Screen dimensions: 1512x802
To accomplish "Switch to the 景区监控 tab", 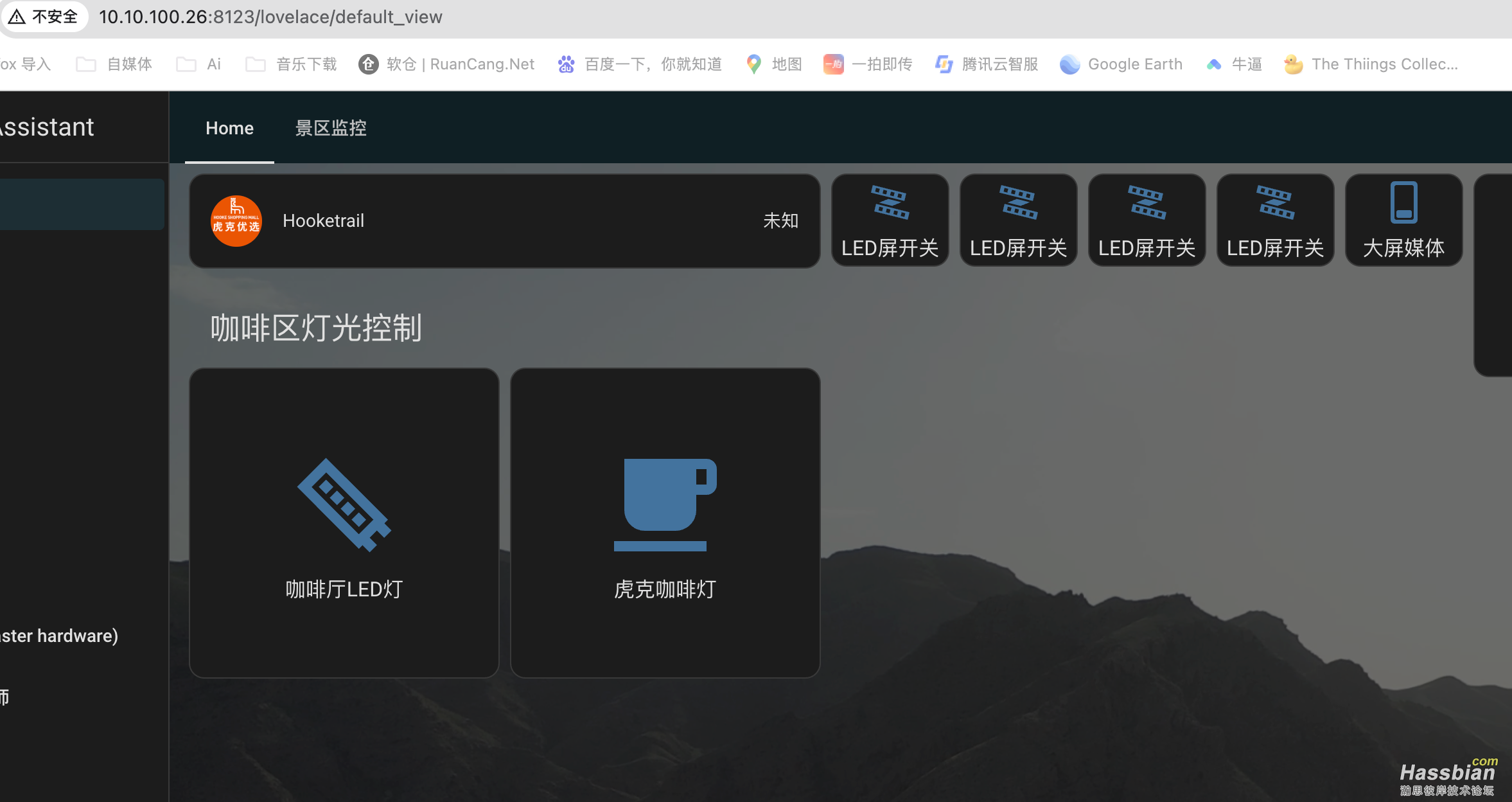I will tap(330, 128).
